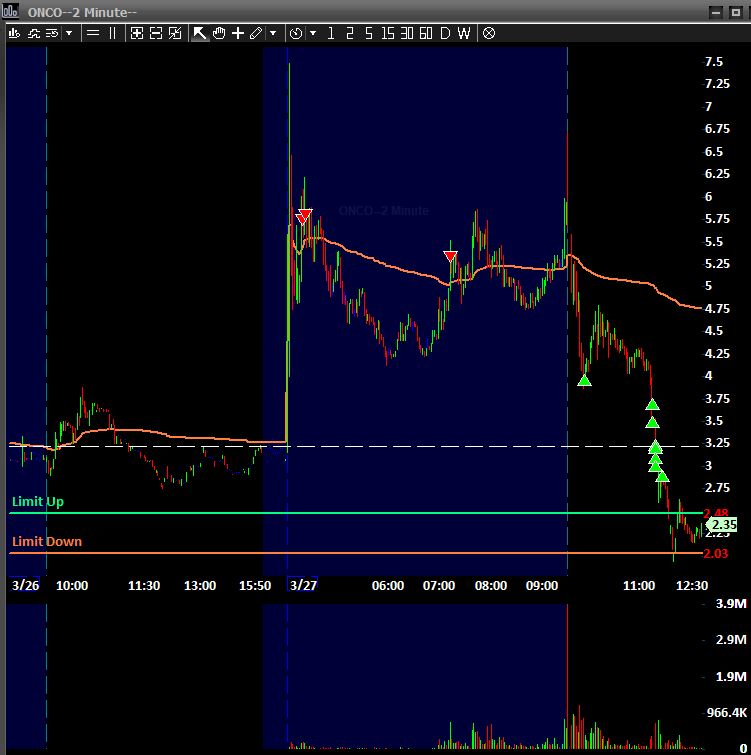Select the horizontal line drawing tool
The width and height of the screenshot is (751, 755).
93,33
